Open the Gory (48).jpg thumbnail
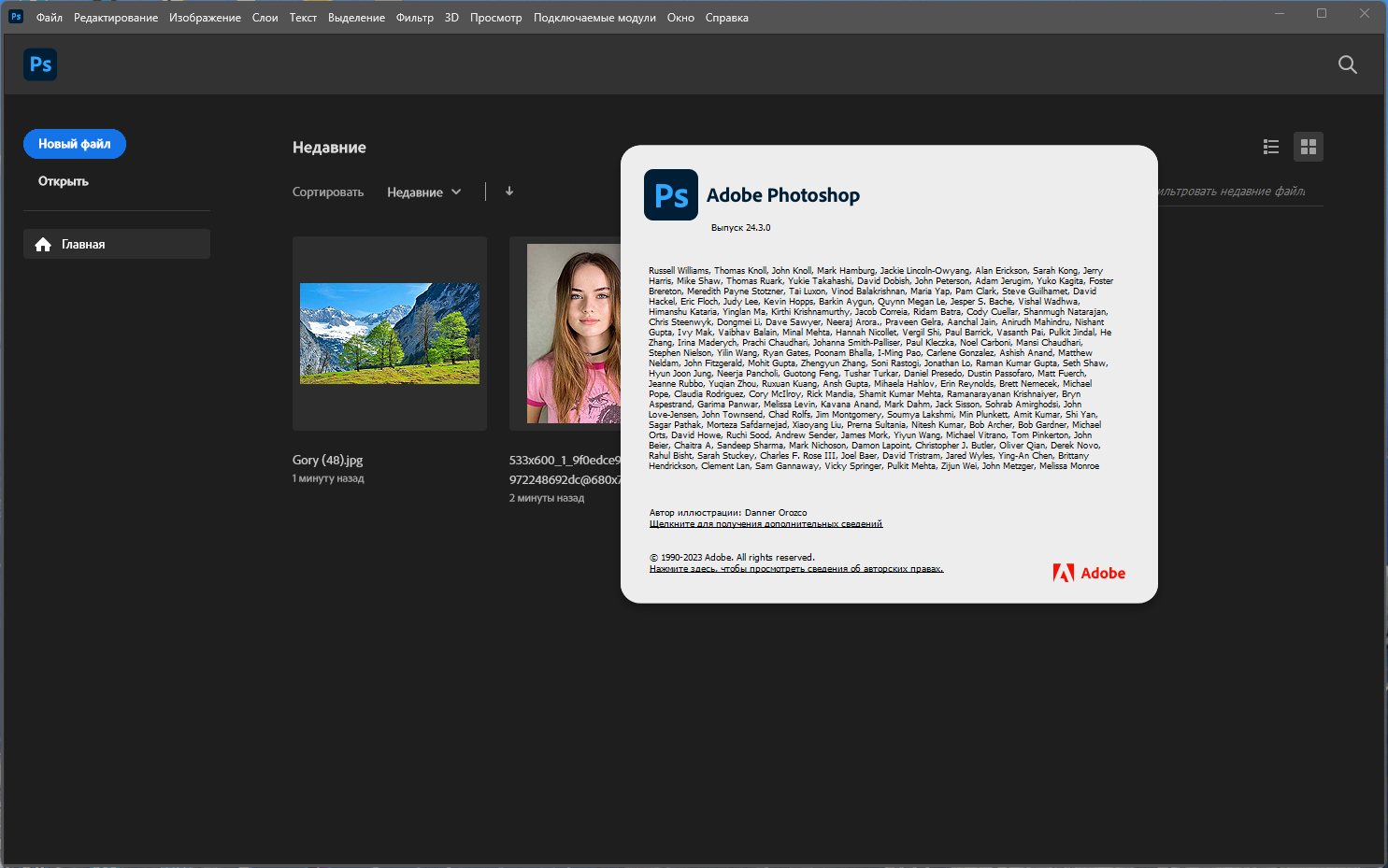 390,334
